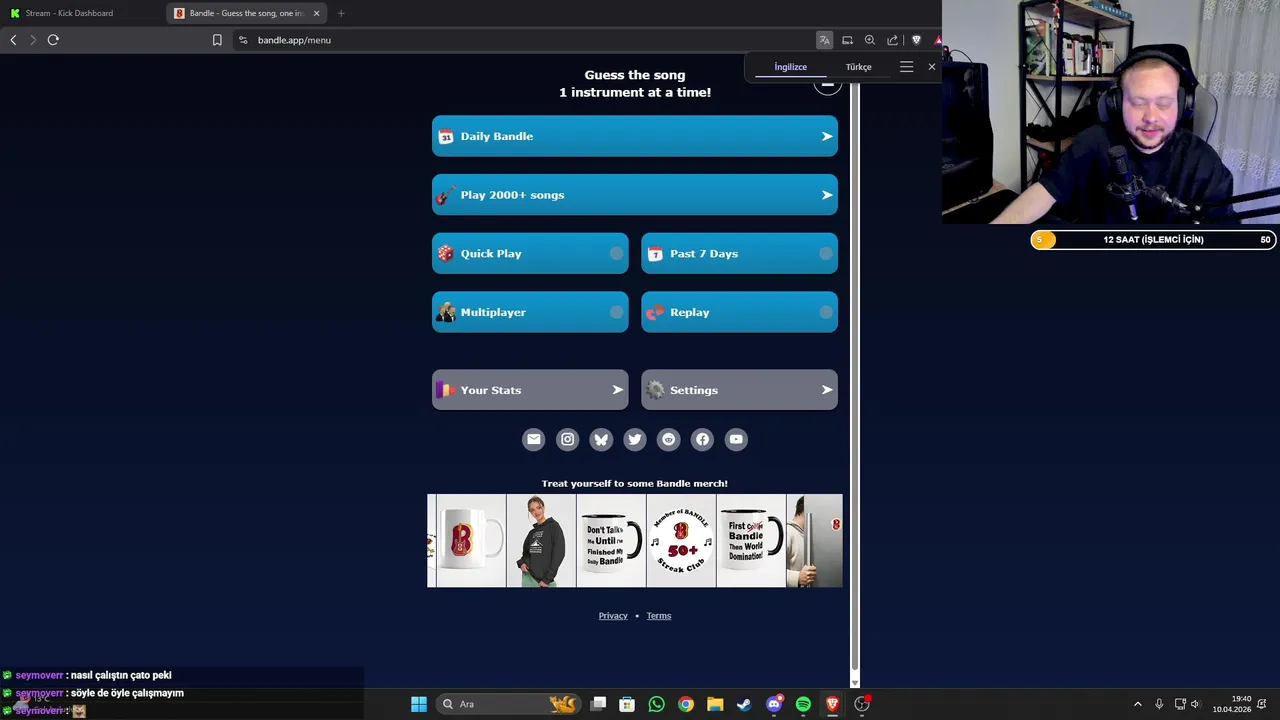Screen dimensions: 1280x720
Task: Close the translate popup
Action: (932, 67)
